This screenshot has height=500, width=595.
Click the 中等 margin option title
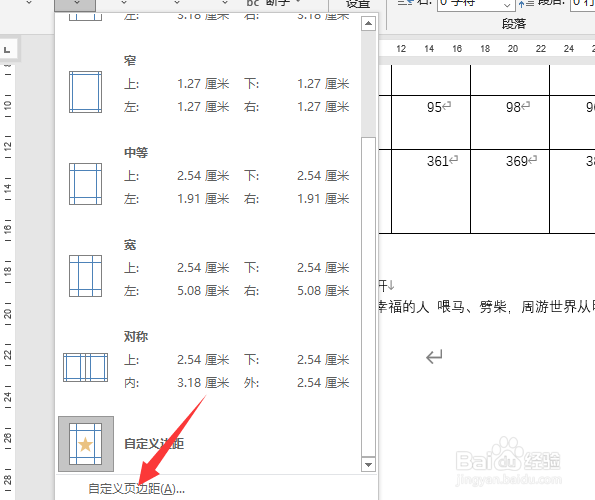[x=136, y=153]
